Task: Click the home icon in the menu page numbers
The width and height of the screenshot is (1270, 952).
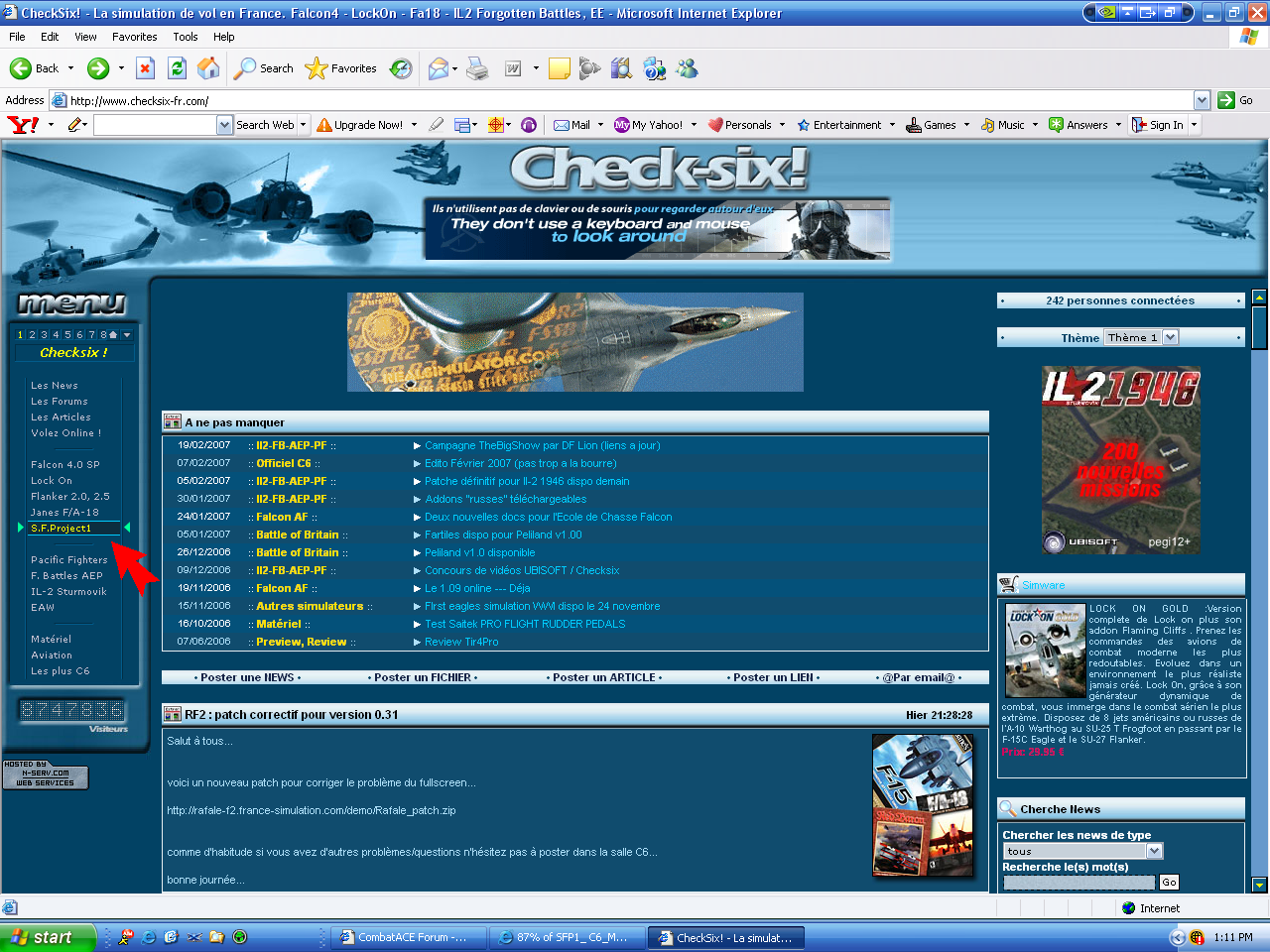Action: click(x=113, y=335)
